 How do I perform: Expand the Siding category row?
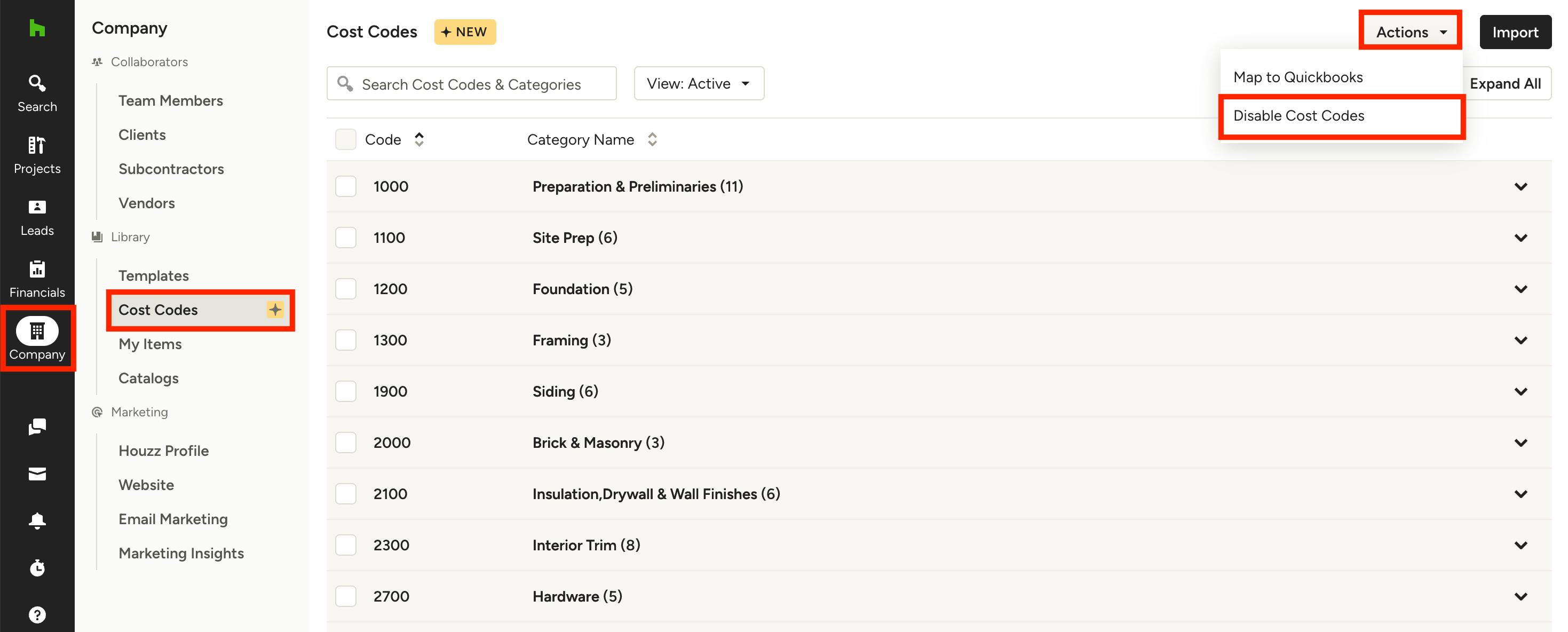coord(1521,391)
